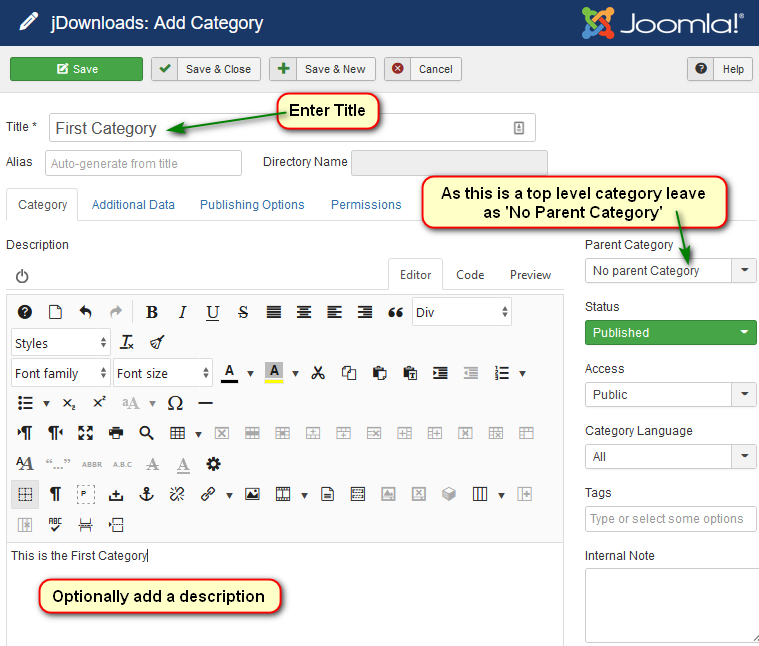Select the Category tab
Screen dimensions: 759x646
click(x=43, y=205)
